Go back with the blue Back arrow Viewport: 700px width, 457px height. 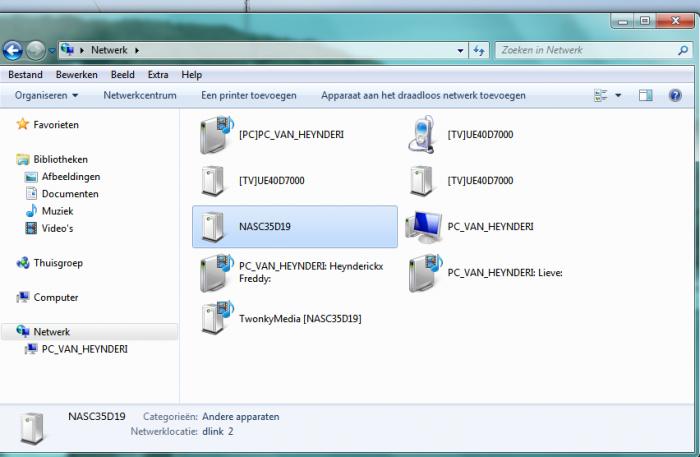[12, 50]
